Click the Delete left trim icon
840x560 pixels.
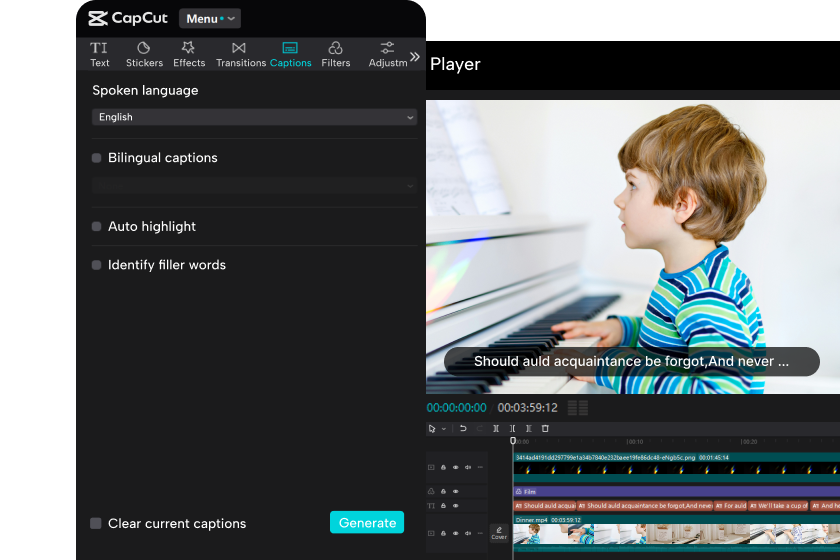click(512, 428)
